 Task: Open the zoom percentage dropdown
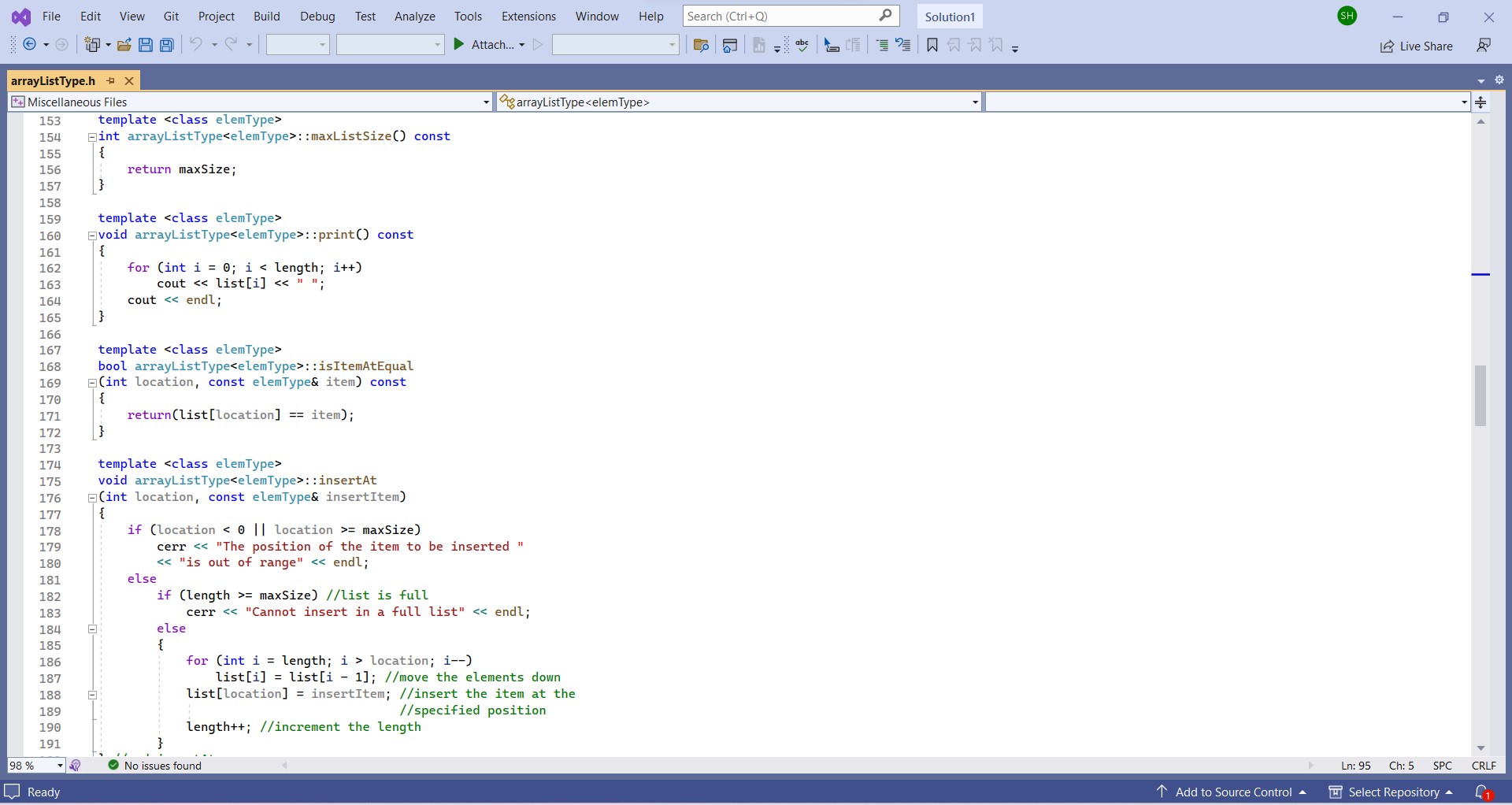(x=59, y=765)
